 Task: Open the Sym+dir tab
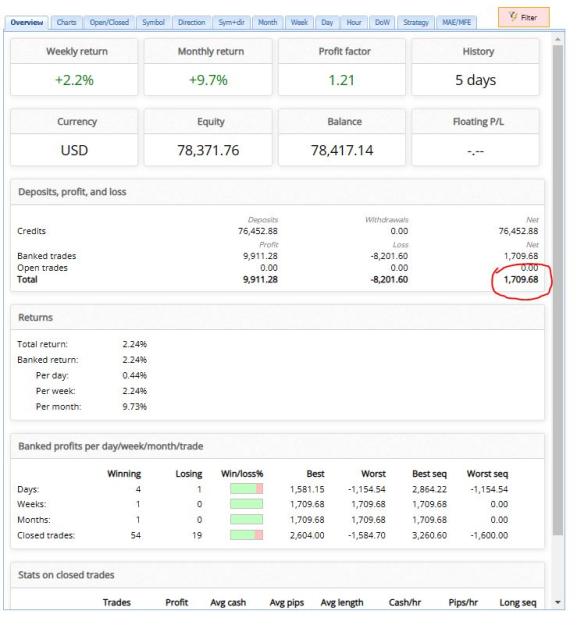(232, 22)
